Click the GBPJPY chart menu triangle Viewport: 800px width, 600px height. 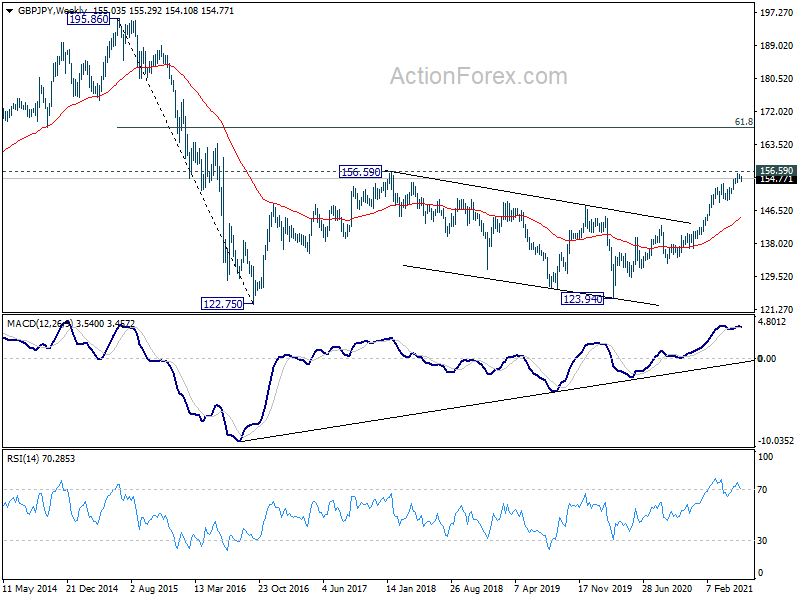click(x=9, y=11)
